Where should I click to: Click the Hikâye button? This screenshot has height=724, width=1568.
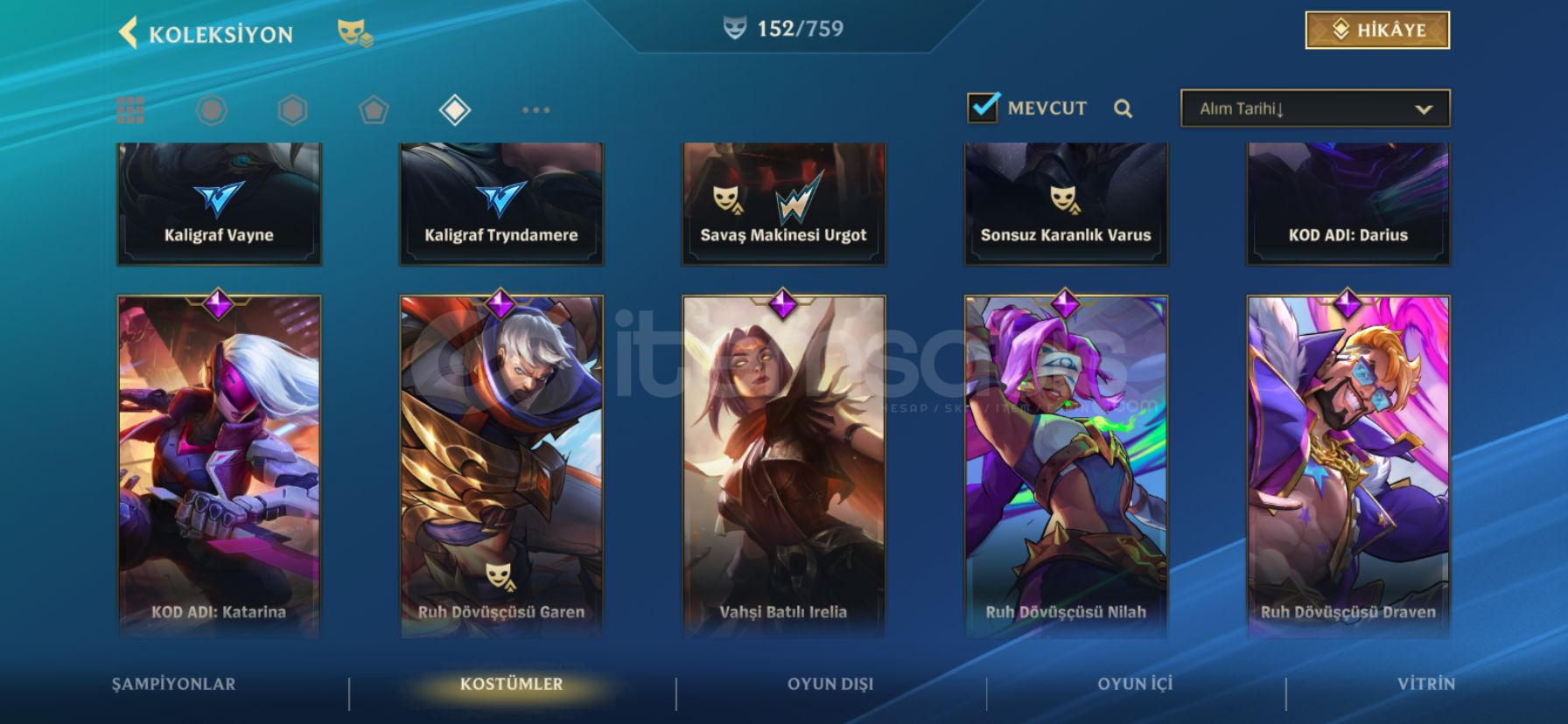1377,30
